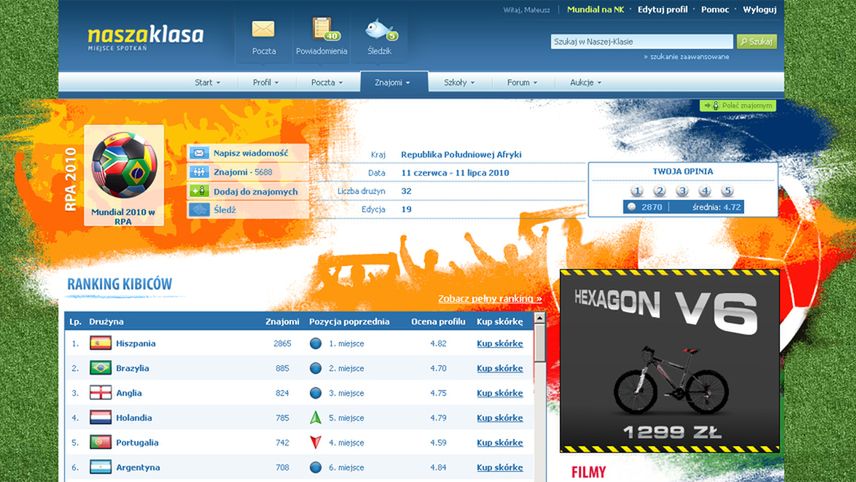The image size is (856, 482).
Task: Click Kup skórkę for Brazylia
Action: point(500,368)
